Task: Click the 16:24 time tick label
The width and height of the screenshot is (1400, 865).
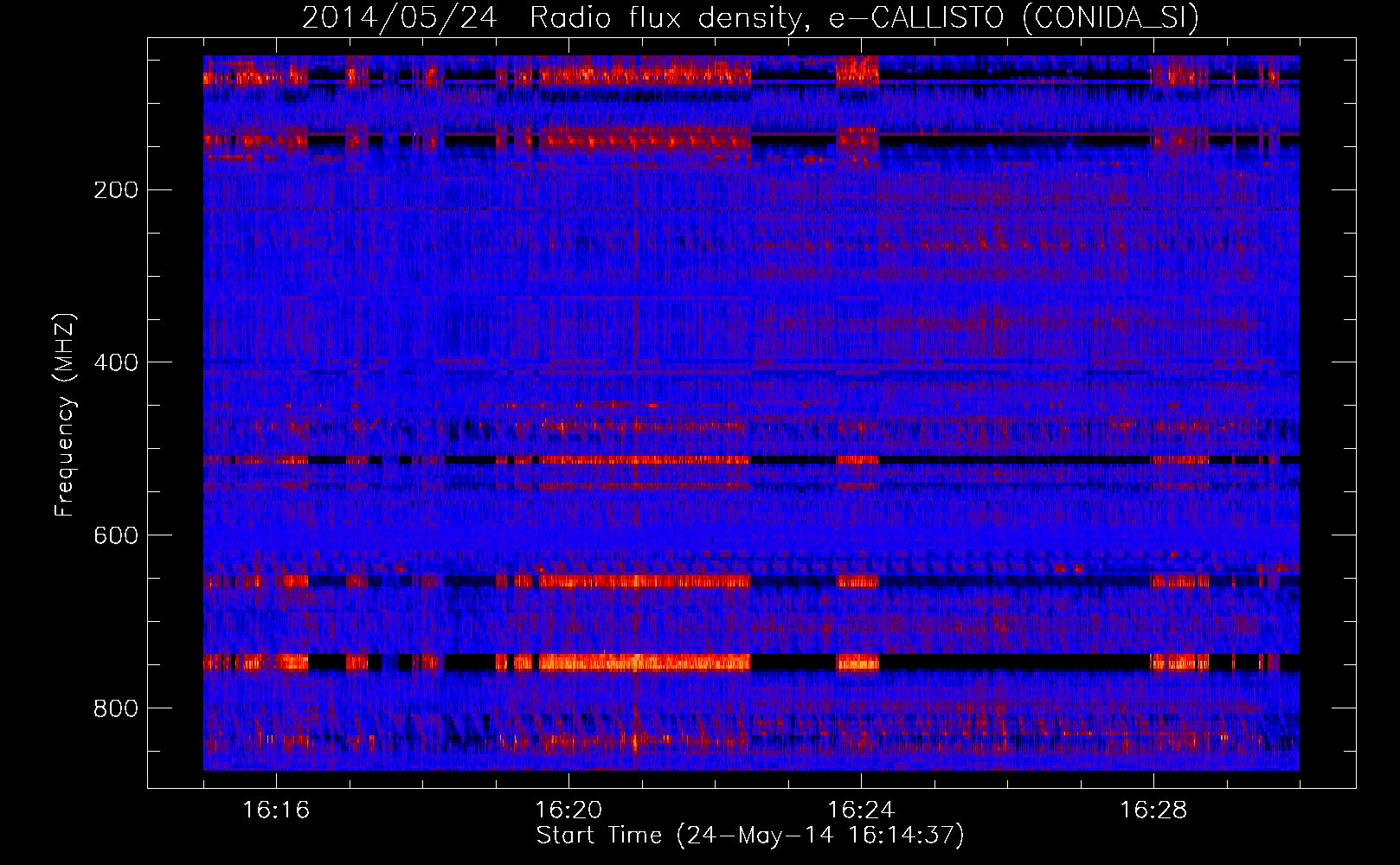Action: click(x=861, y=811)
